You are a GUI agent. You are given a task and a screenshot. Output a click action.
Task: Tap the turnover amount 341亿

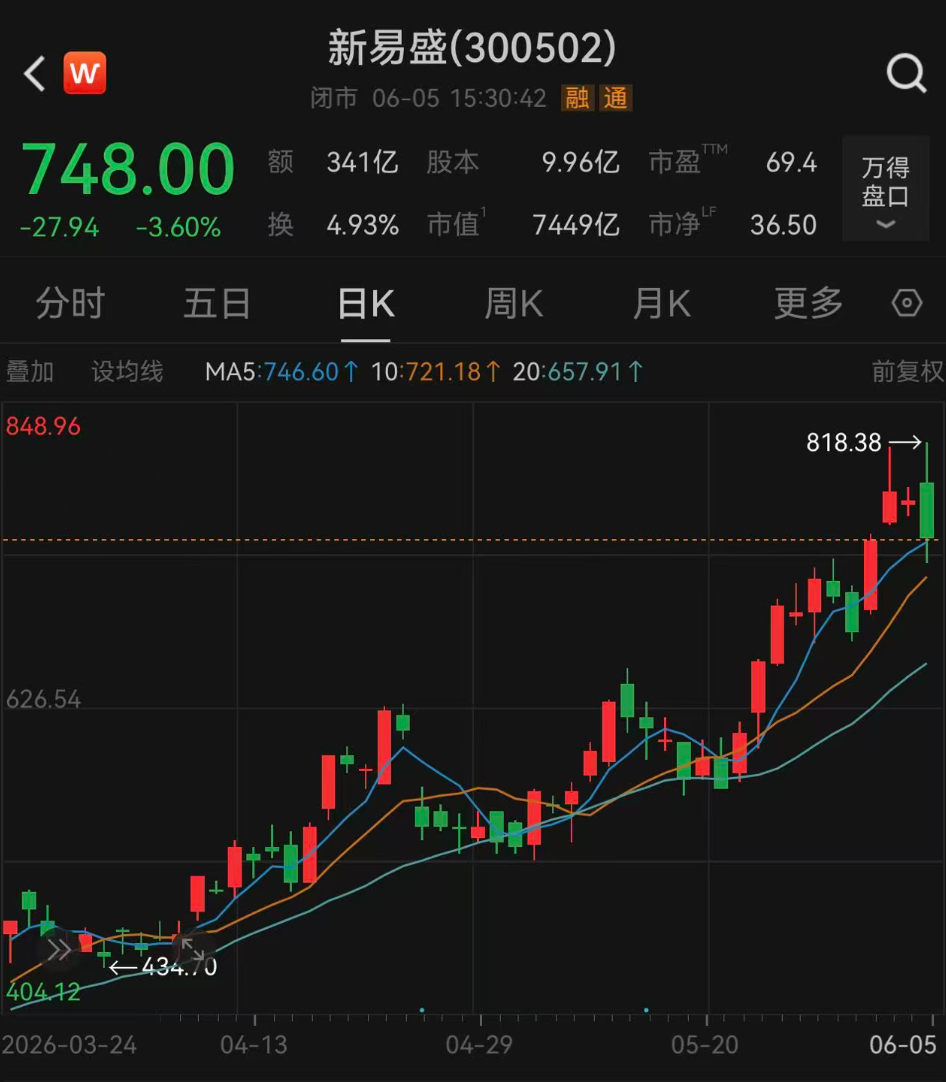coord(362,163)
